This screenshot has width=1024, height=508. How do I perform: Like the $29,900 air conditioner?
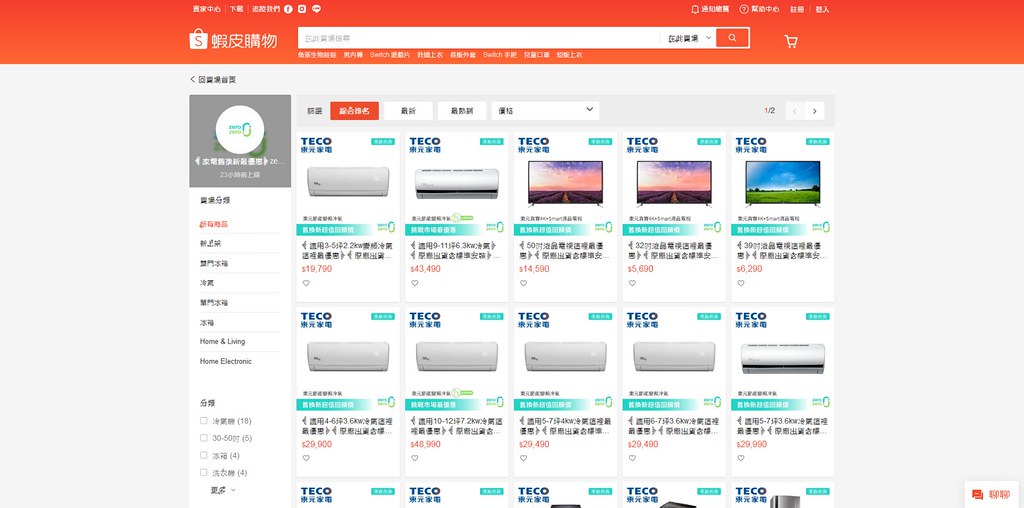(x=306, y=458)
